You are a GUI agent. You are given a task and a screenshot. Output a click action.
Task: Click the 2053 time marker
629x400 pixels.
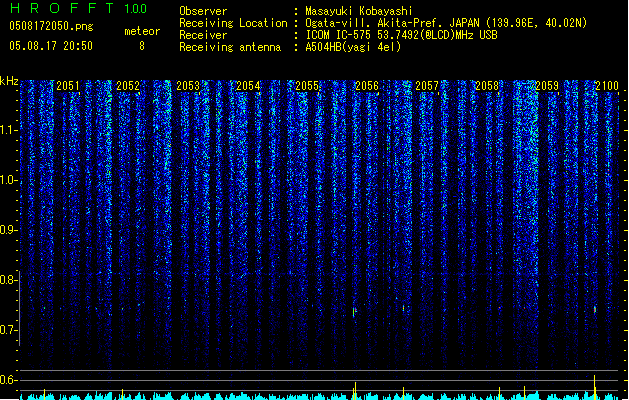tap(188, 86)
